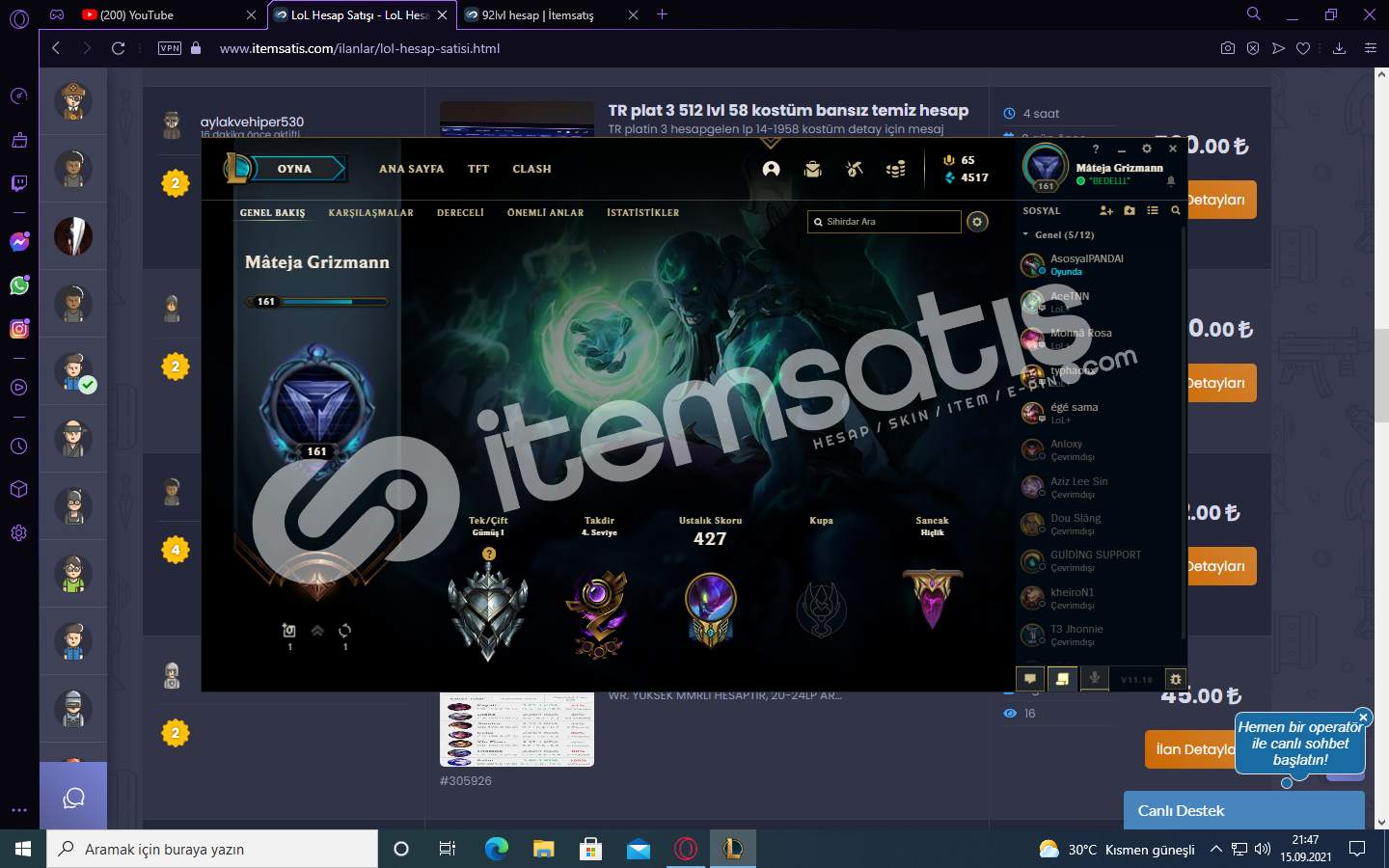Open the Opera easy setup menu
Screen dimensions: 1389x868
coord(1370,48)
